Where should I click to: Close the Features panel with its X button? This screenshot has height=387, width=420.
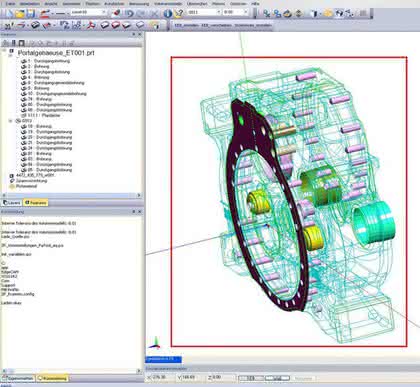click(x=140, y=34)
